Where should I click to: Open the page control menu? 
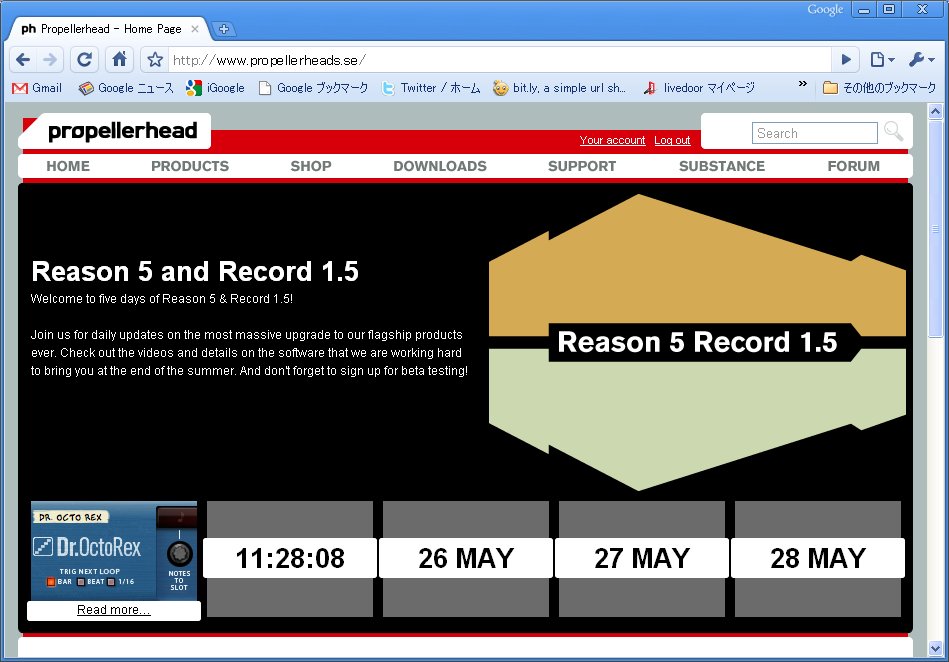click(x=882, y=59)
